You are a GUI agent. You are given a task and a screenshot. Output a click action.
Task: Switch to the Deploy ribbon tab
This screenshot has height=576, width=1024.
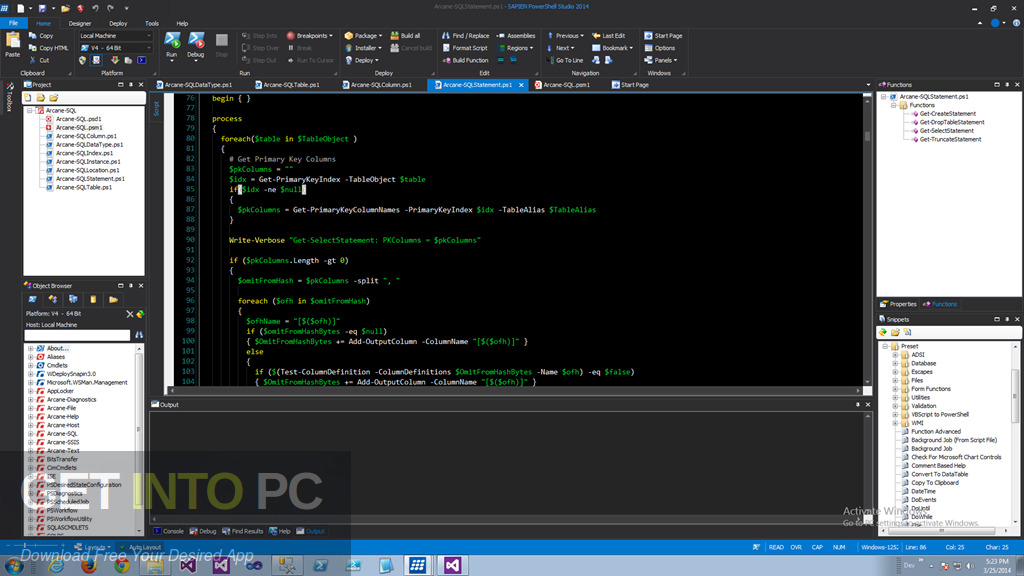coord(118,24)
